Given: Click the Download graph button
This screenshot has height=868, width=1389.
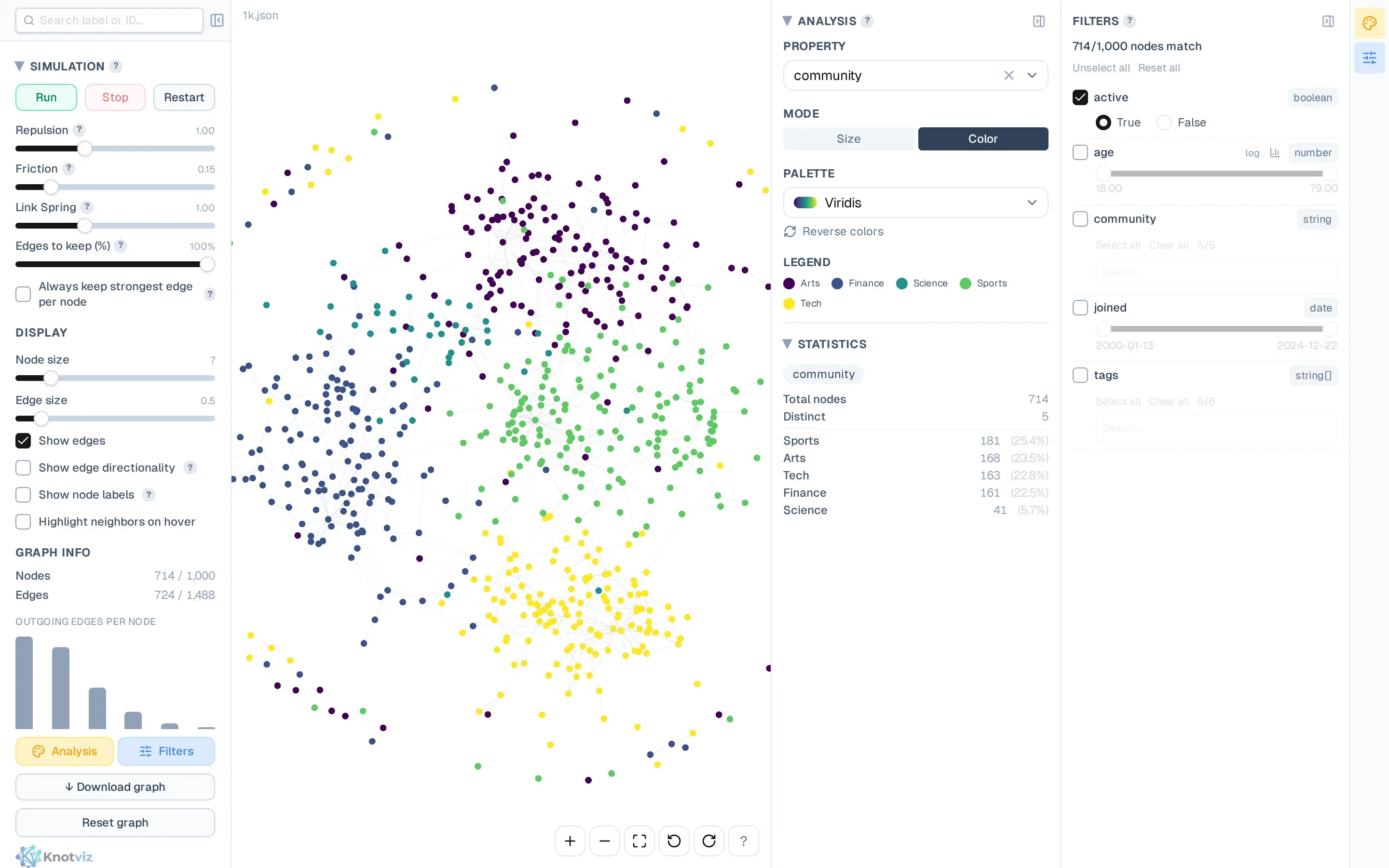Looking at the screenshot, I should coord(115,787).
